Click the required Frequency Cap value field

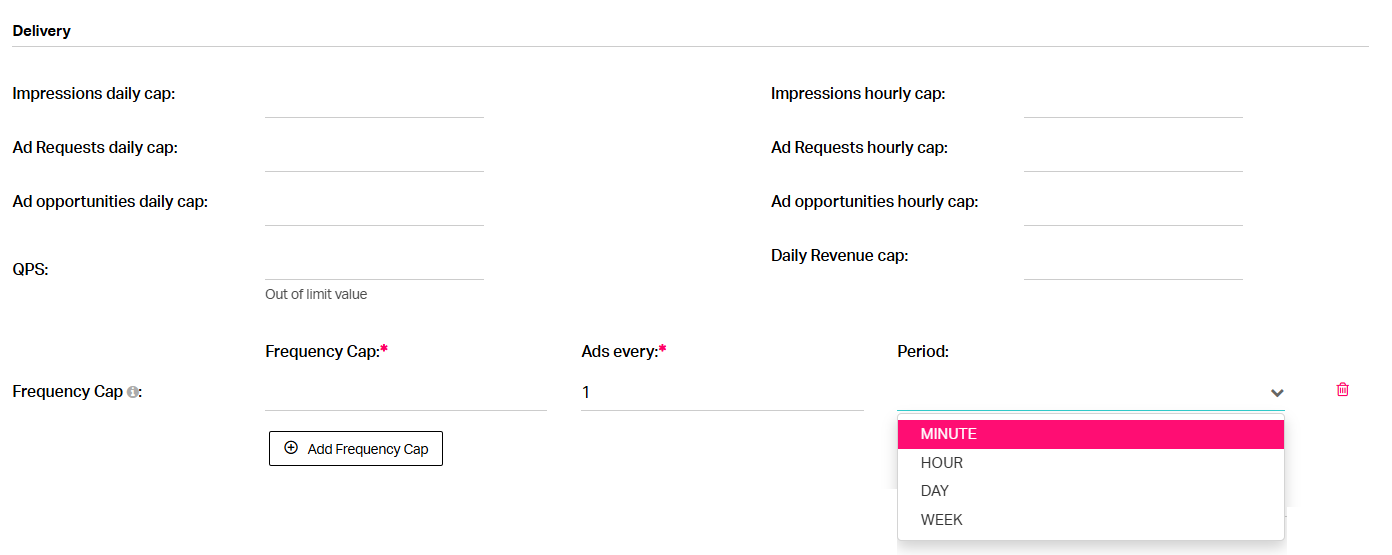tap(406, 392)
